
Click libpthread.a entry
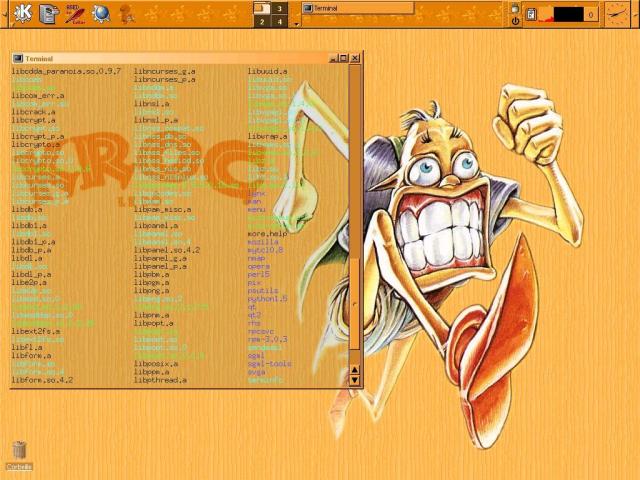pos(160,380)
